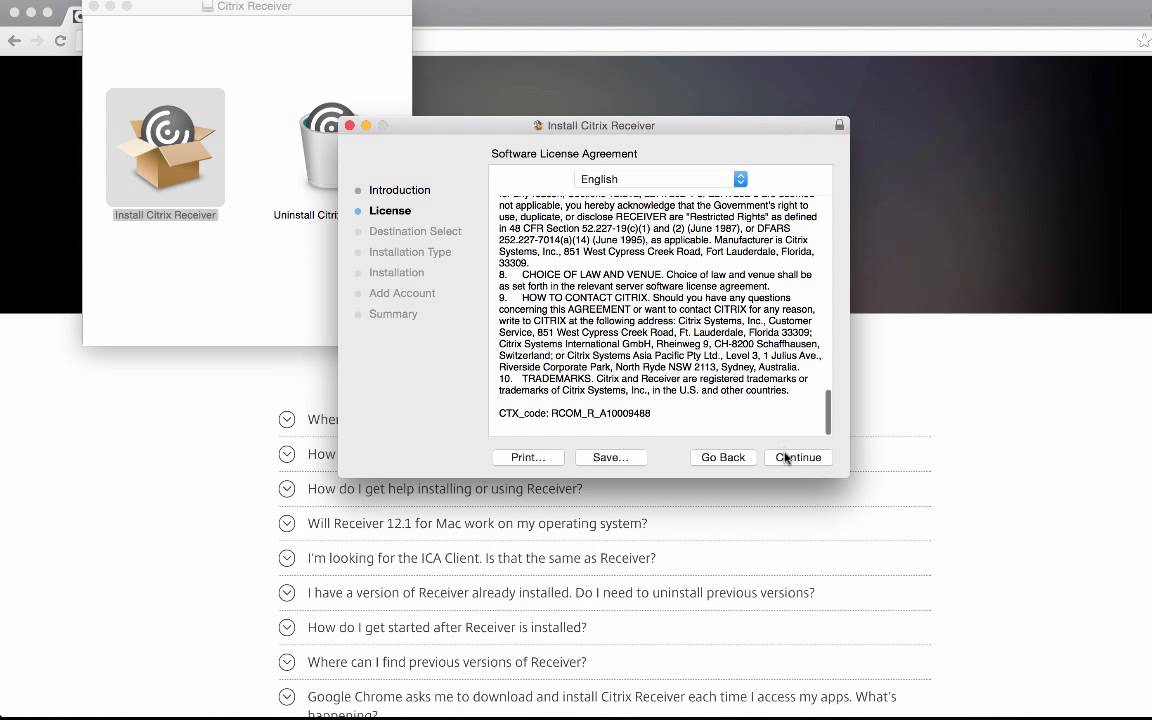Click the Print… button
Image resolution: width=1152 pixels, height=720 pixels.
(528, 457)
